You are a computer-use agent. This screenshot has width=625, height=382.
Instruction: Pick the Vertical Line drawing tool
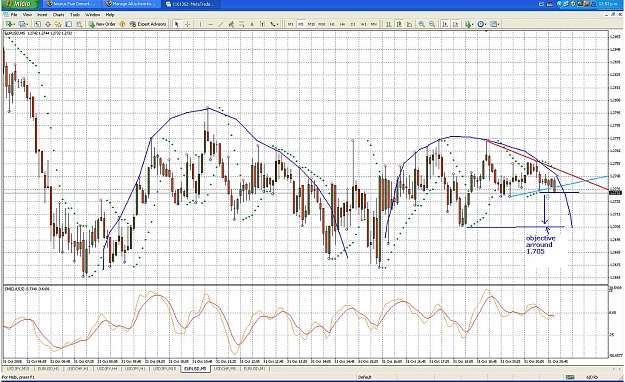pos(200,24)
